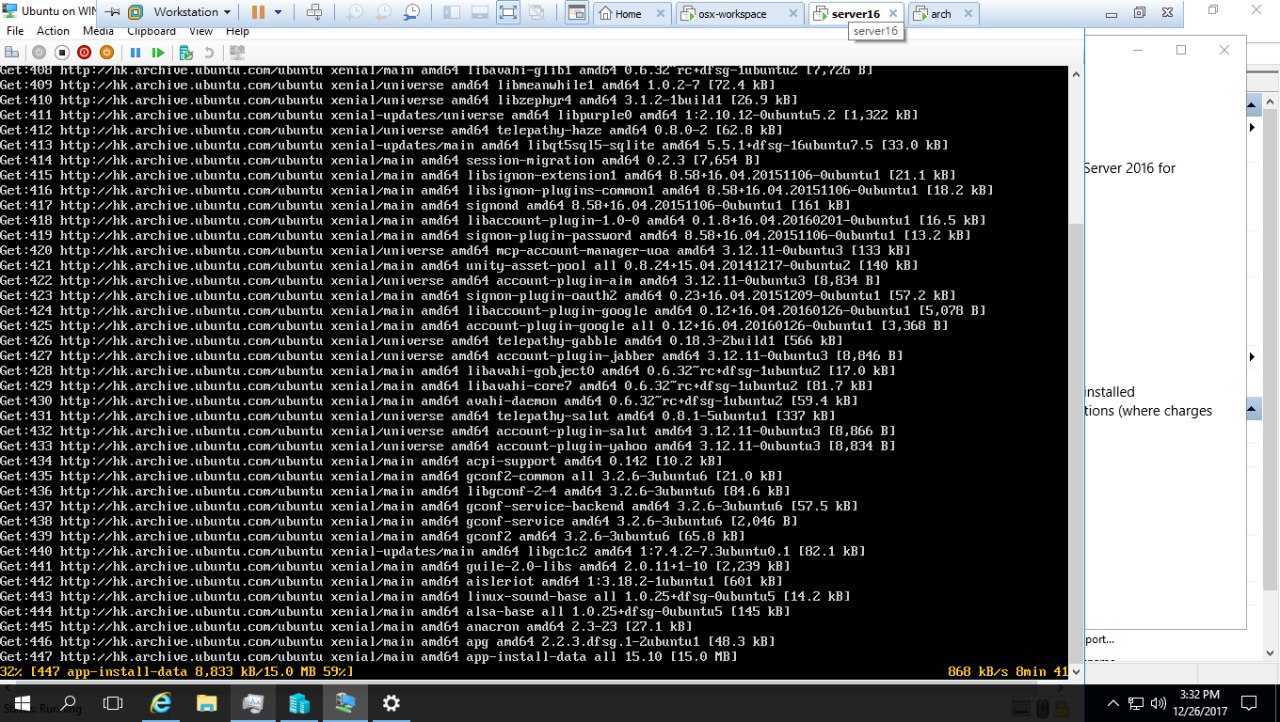Reset the VM with the green icon
The height and width of the screenshot is (722, 1280).
(158, 52)
